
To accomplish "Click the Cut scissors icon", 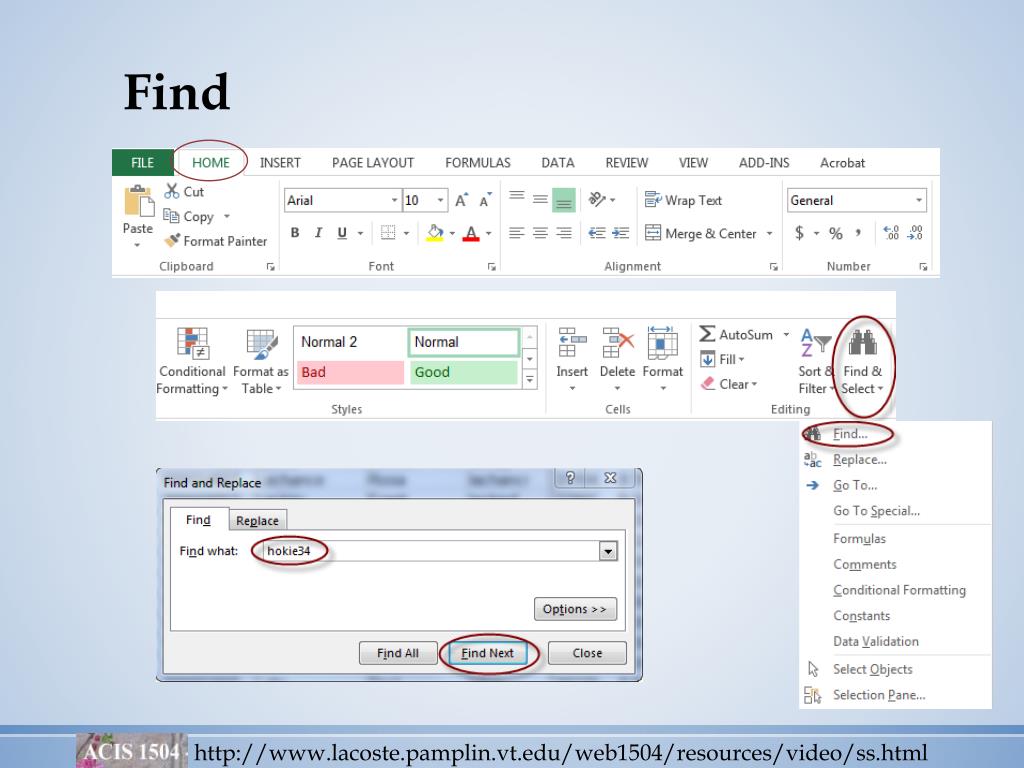I will (x=172, y=191).
